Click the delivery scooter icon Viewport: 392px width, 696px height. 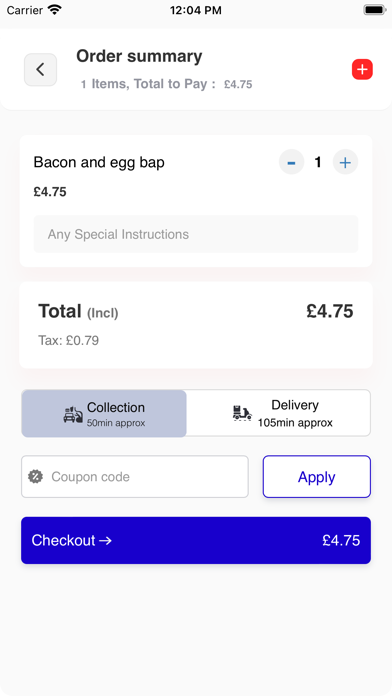click(242, 413)
